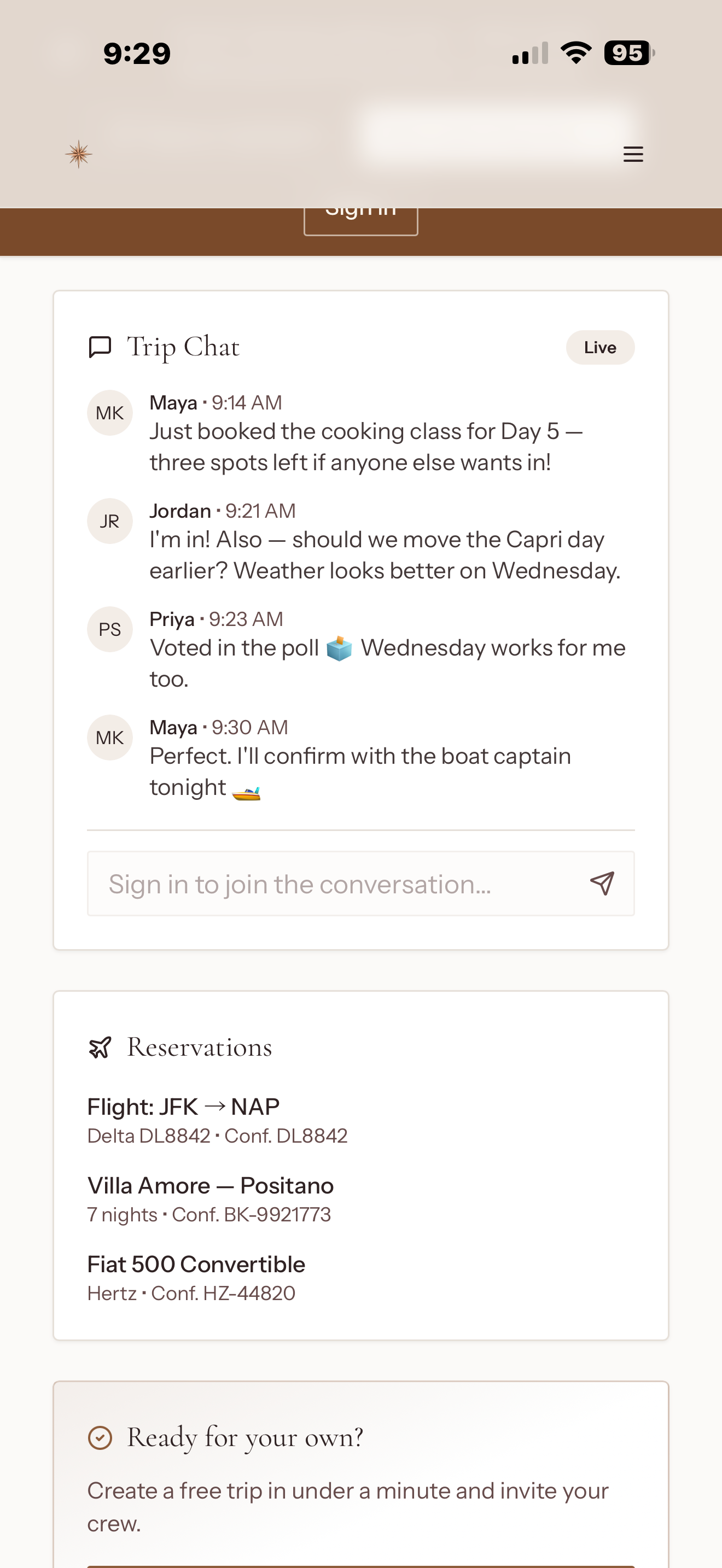Tap the Wi-Fi status icon
Screen dimensions: 722x1568
pos(576,53)
